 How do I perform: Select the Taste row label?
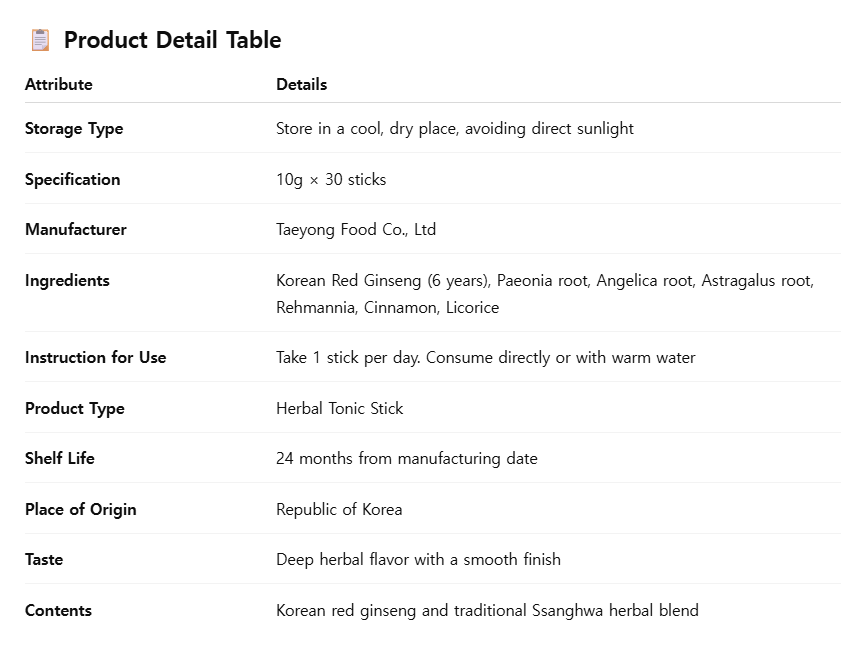point(44,559)
